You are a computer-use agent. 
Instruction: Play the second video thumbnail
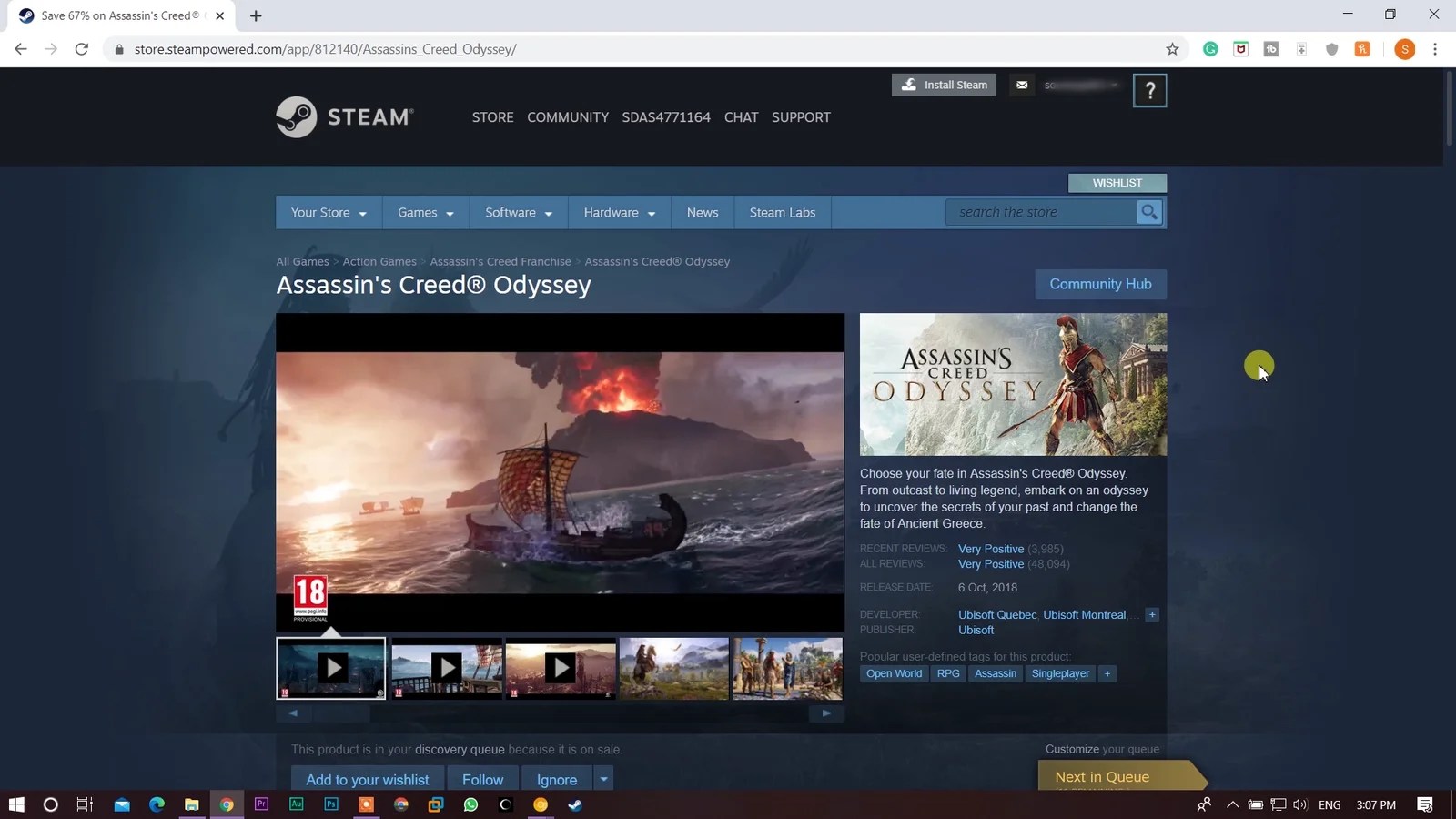click(447, 668)
